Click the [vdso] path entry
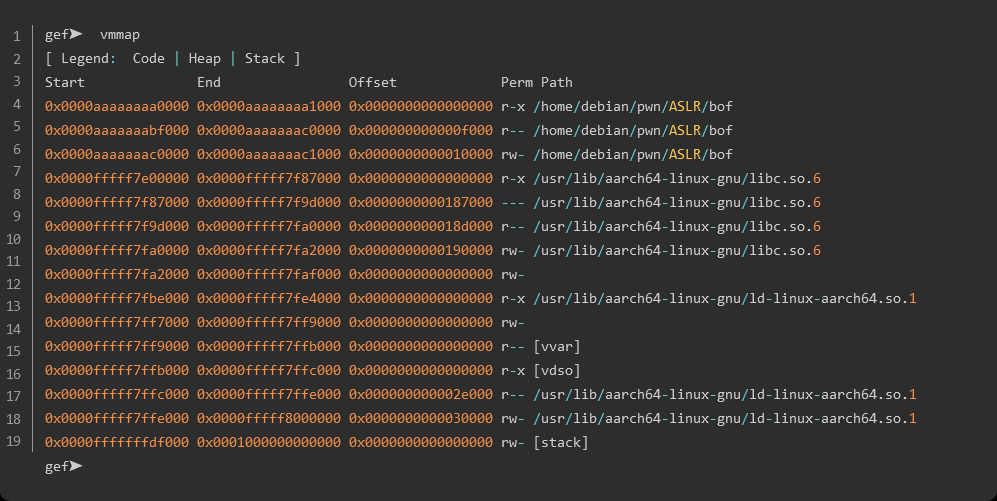This screenshot has width=997, height=501. tap(557, 370)
